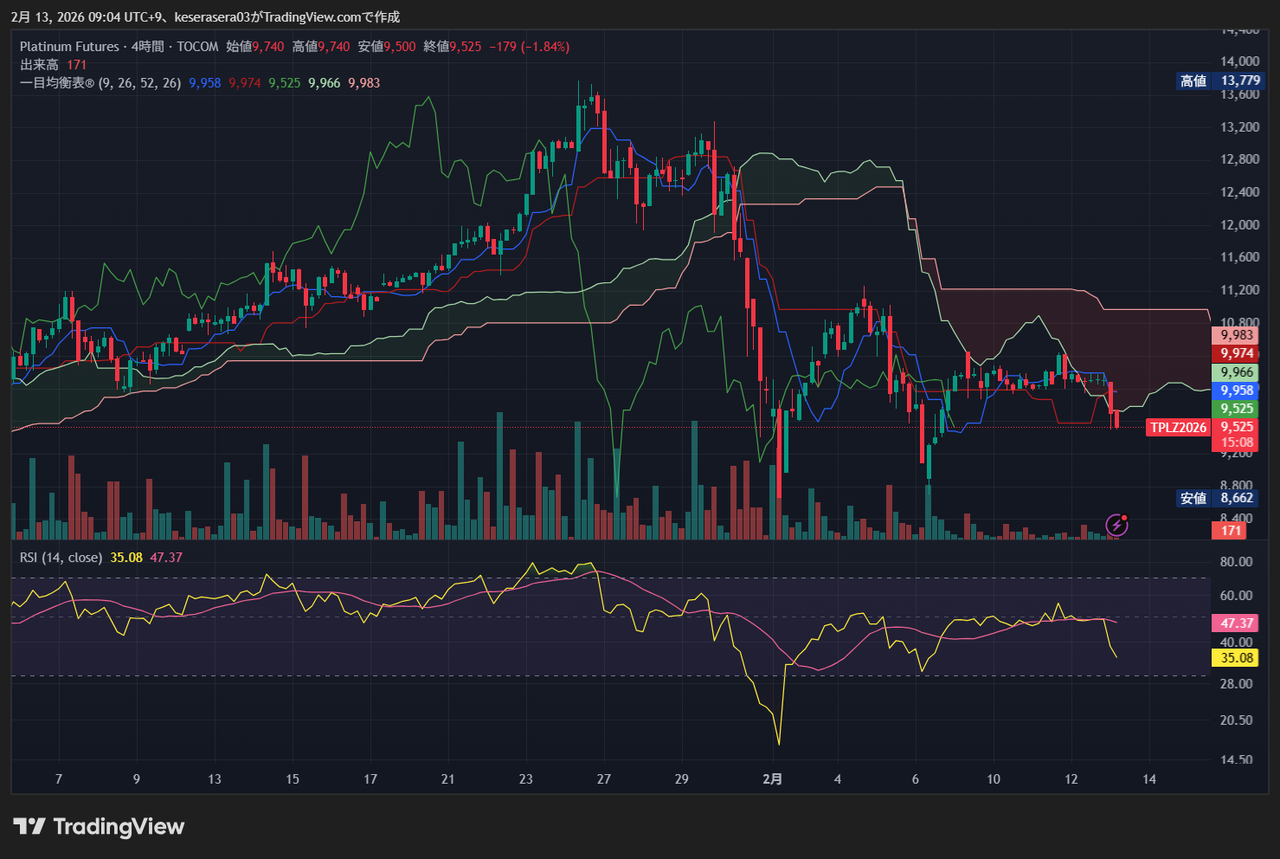The image size is (1280, 859).
Task: Click the 高値 13,779 high price label
Action: [x=1219, y=81]
